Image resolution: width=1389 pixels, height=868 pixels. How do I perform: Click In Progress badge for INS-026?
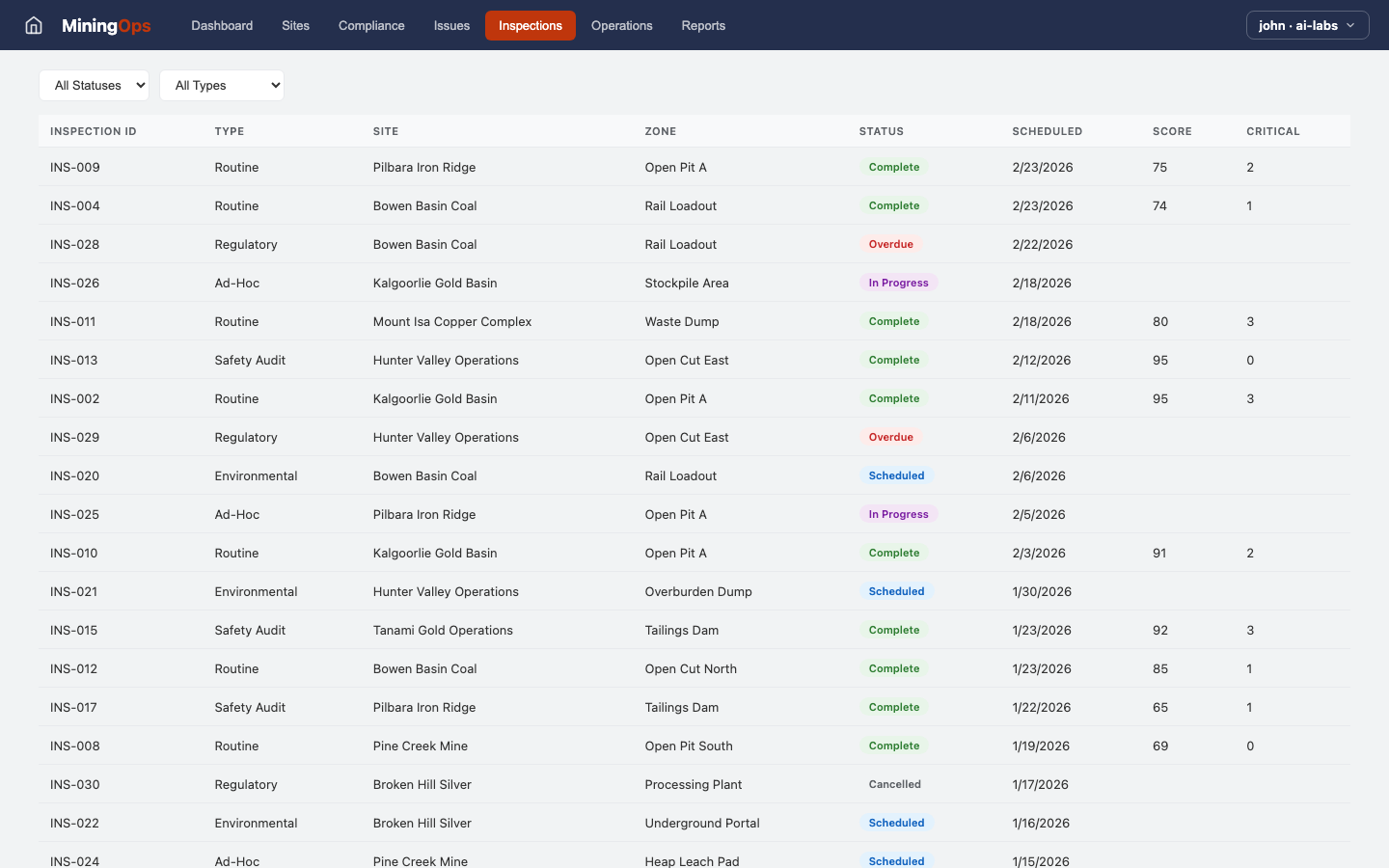(x=898, y=283)
